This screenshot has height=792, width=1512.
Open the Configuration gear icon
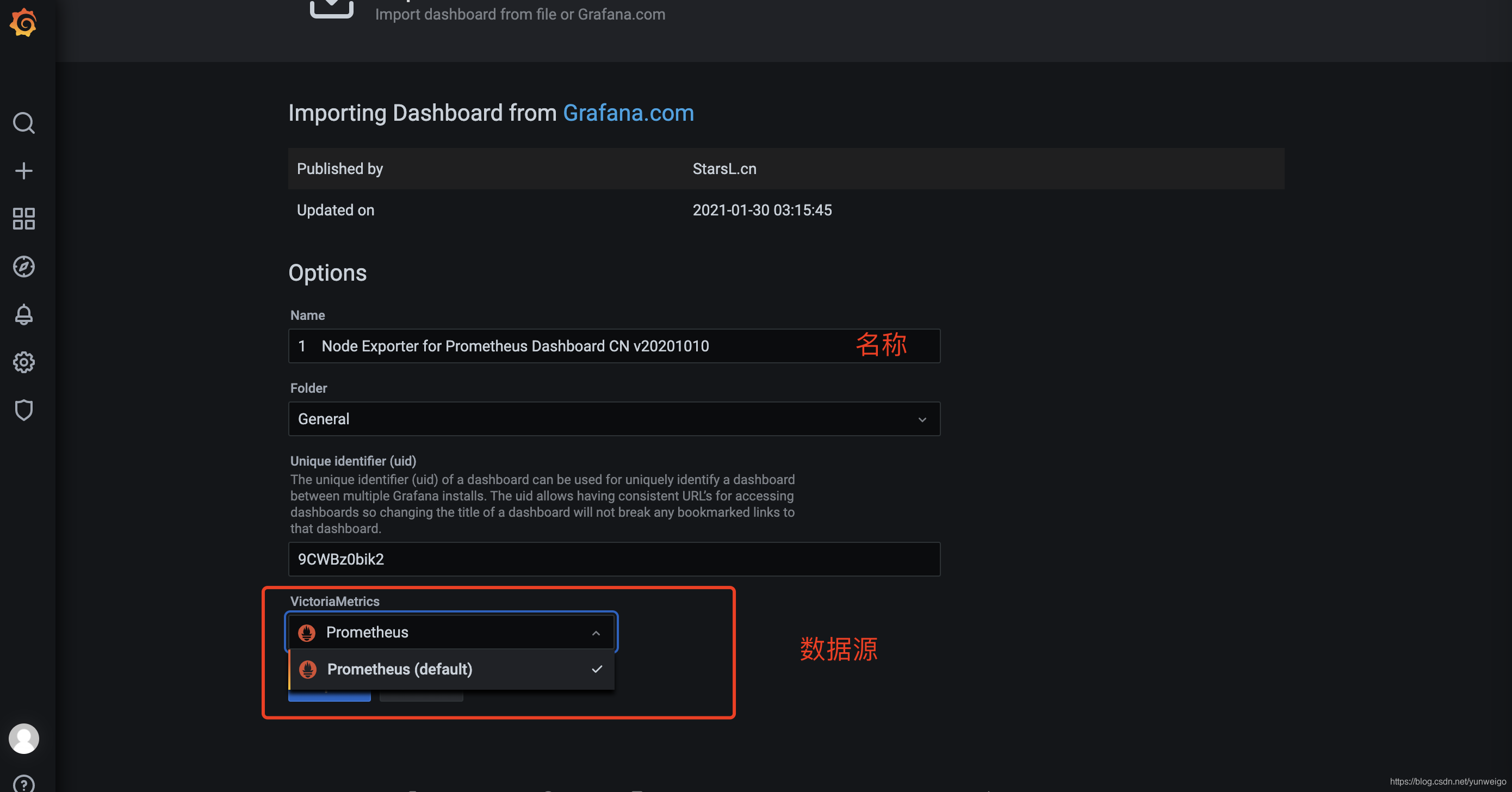point(23,362)
